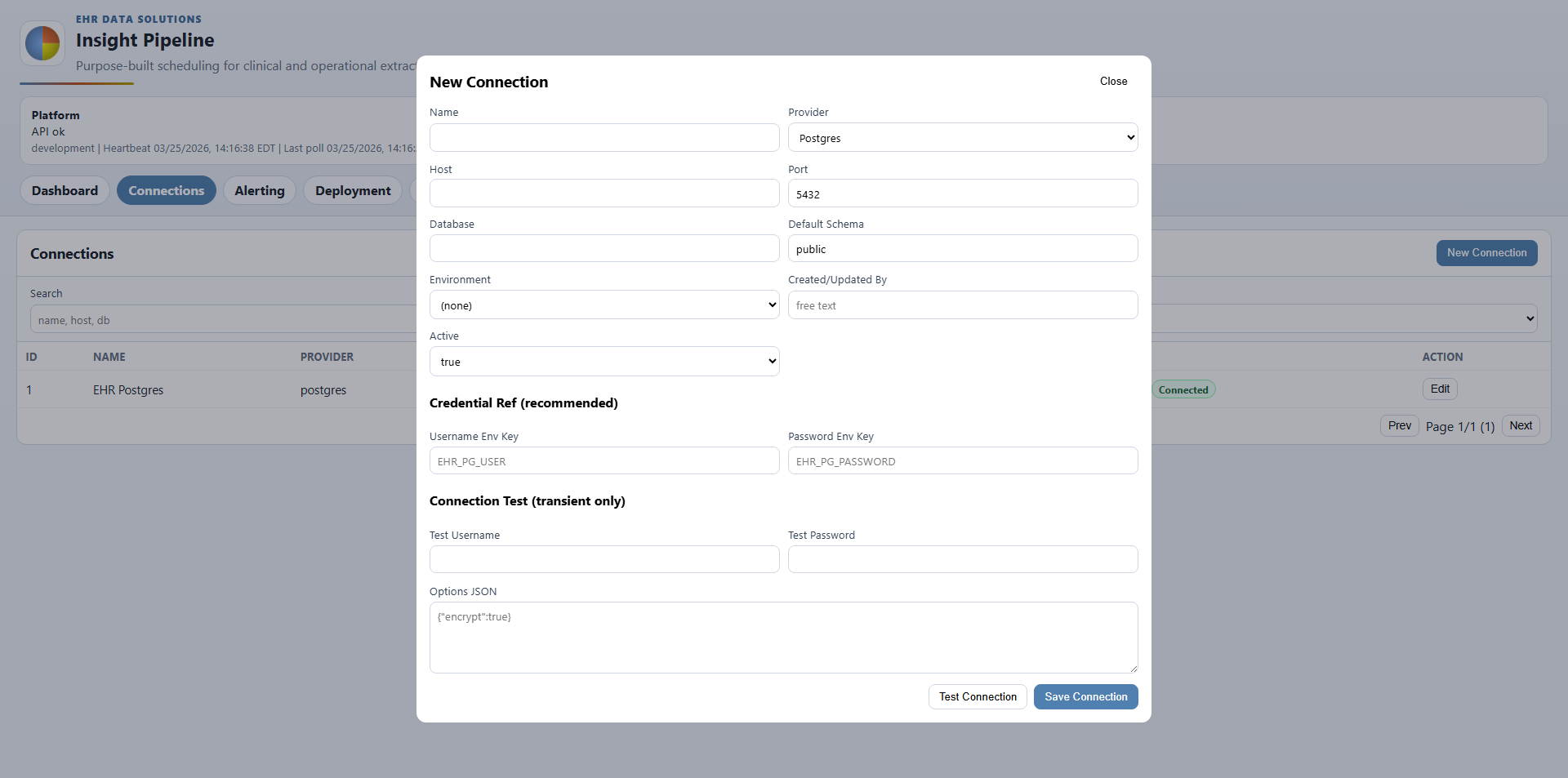
Task: Click the Save Connection button
Action: pos(1085,696)
